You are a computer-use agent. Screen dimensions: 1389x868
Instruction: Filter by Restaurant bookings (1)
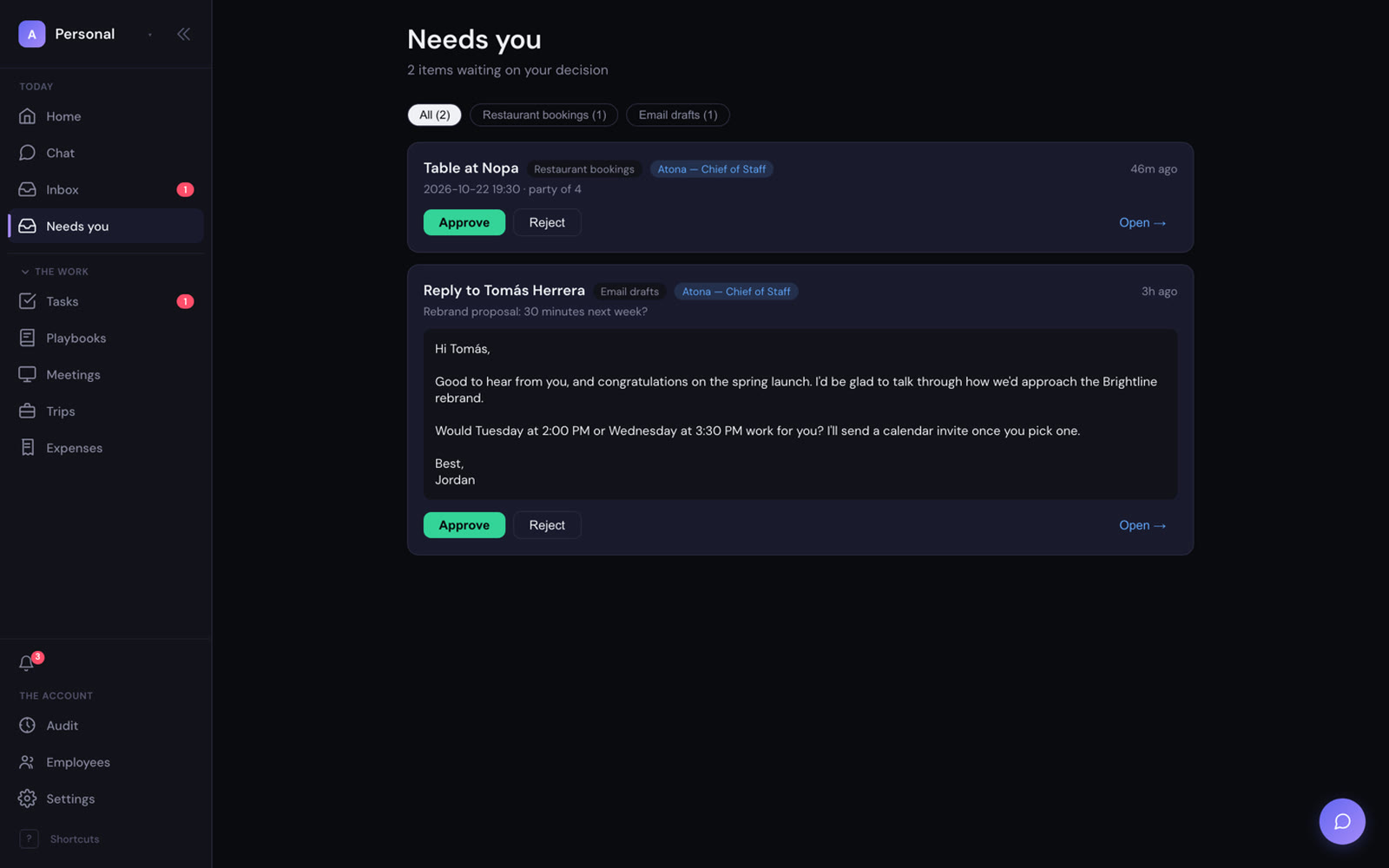pyautogui.click(x=544, y=115)
